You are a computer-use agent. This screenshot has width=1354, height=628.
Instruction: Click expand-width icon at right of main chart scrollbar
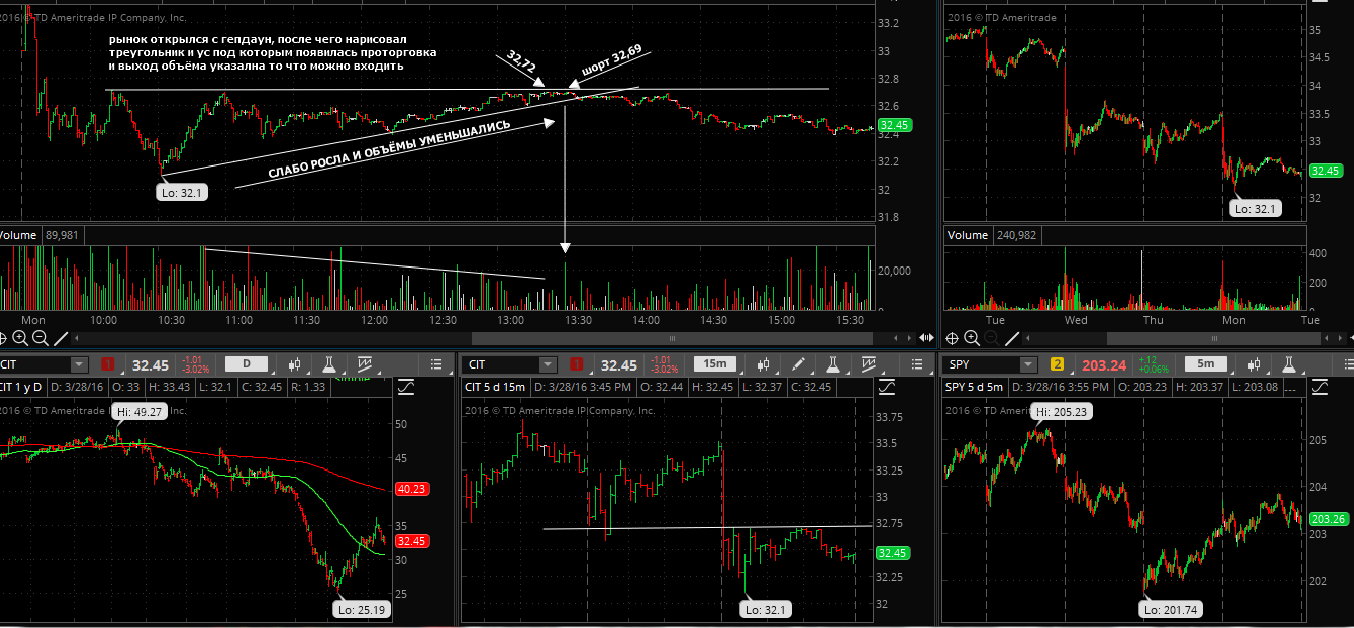tap(926, 338)
